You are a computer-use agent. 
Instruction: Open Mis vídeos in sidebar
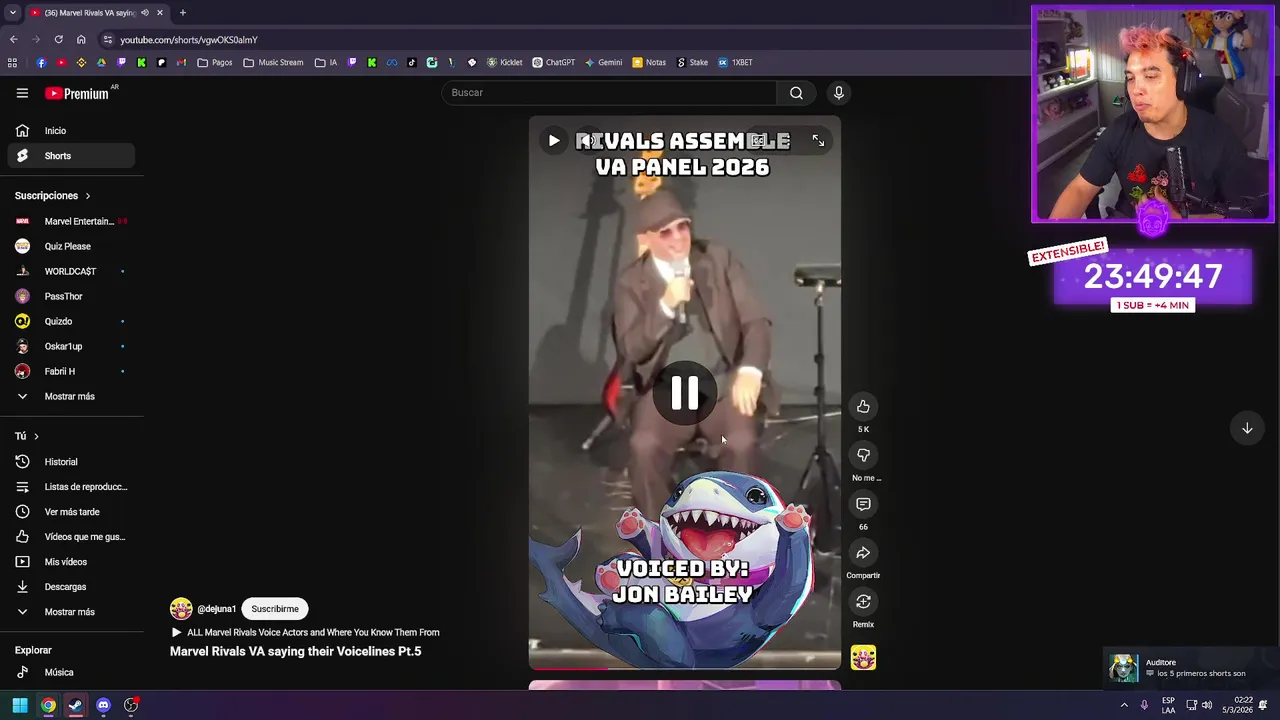72,562
